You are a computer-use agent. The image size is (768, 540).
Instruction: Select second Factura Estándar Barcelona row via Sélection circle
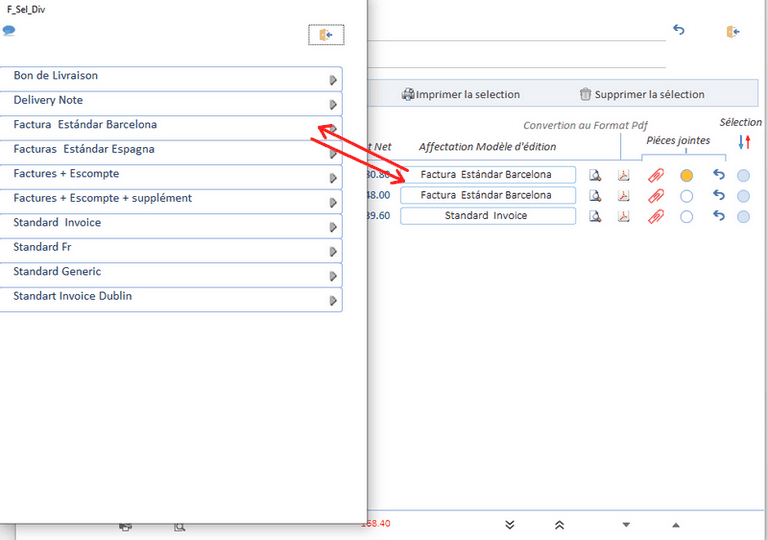pyautogui.click(x=743, y=196)
